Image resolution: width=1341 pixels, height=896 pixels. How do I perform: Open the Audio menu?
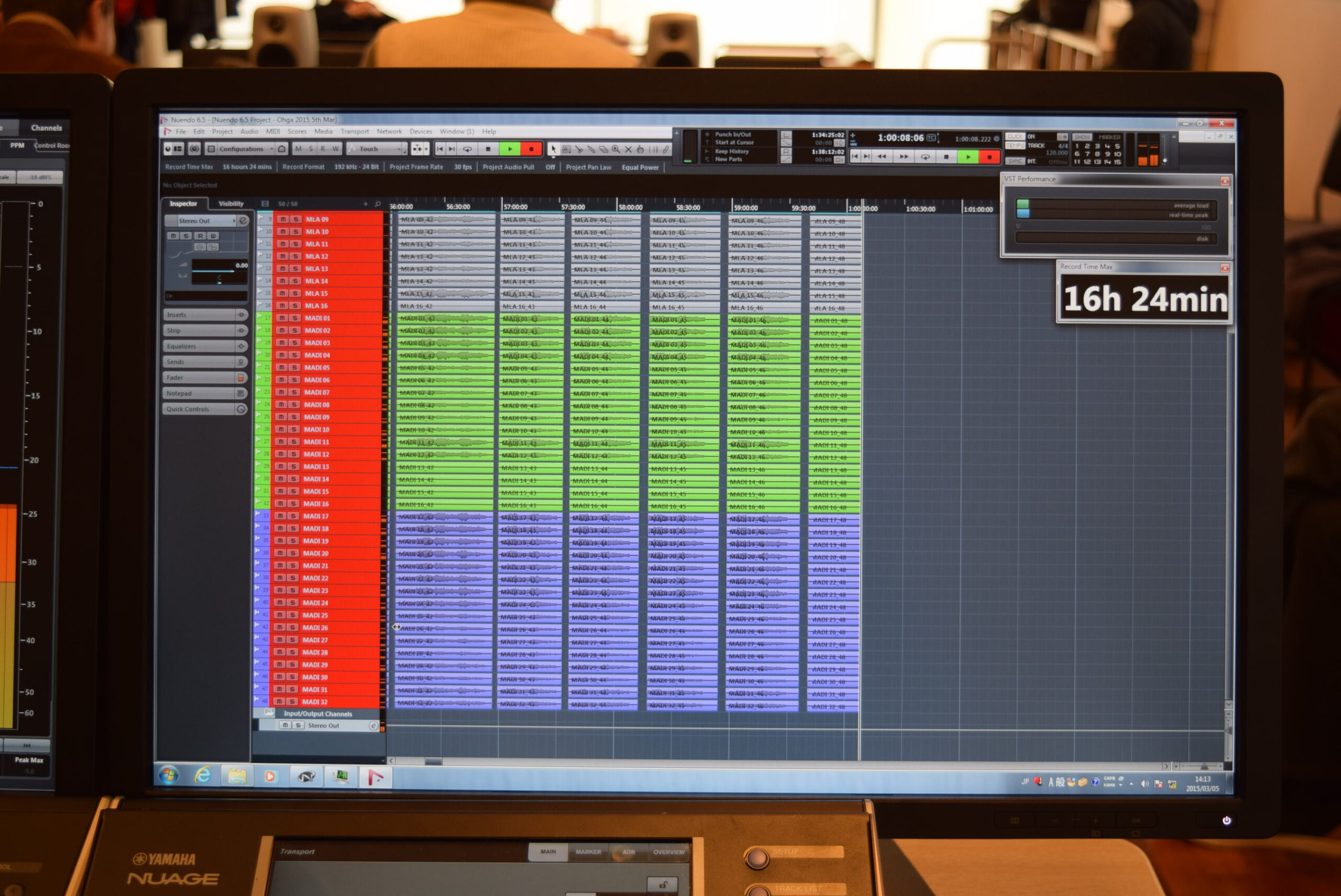249,131
